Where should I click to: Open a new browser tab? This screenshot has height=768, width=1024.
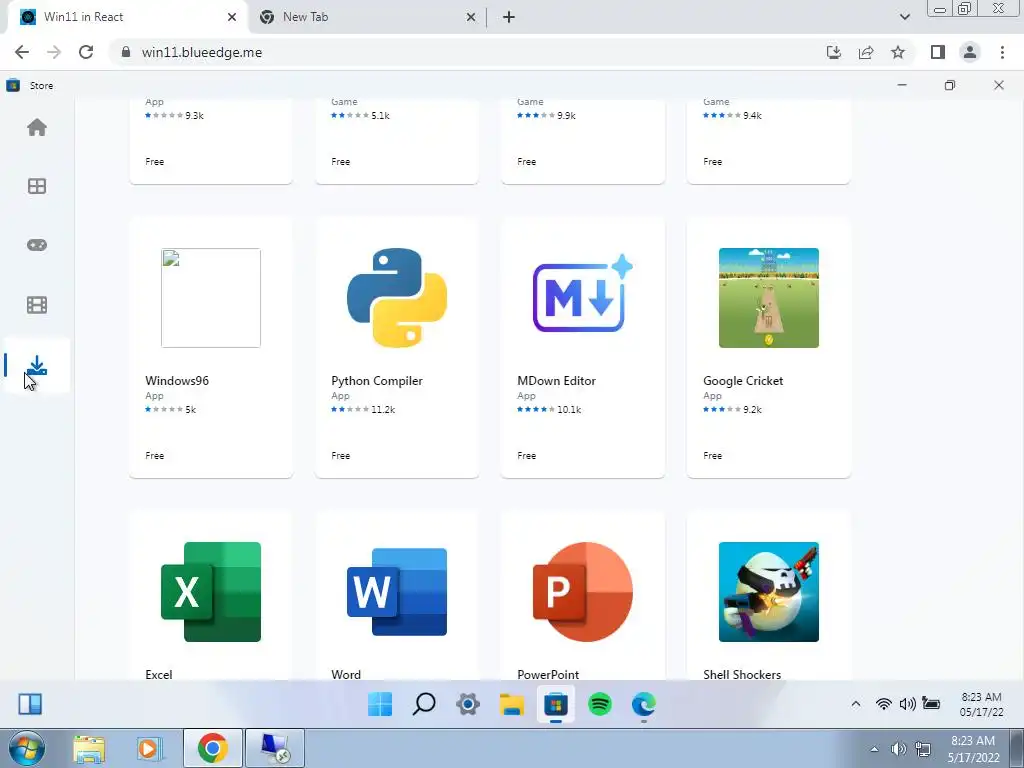[x=509, y=17]
